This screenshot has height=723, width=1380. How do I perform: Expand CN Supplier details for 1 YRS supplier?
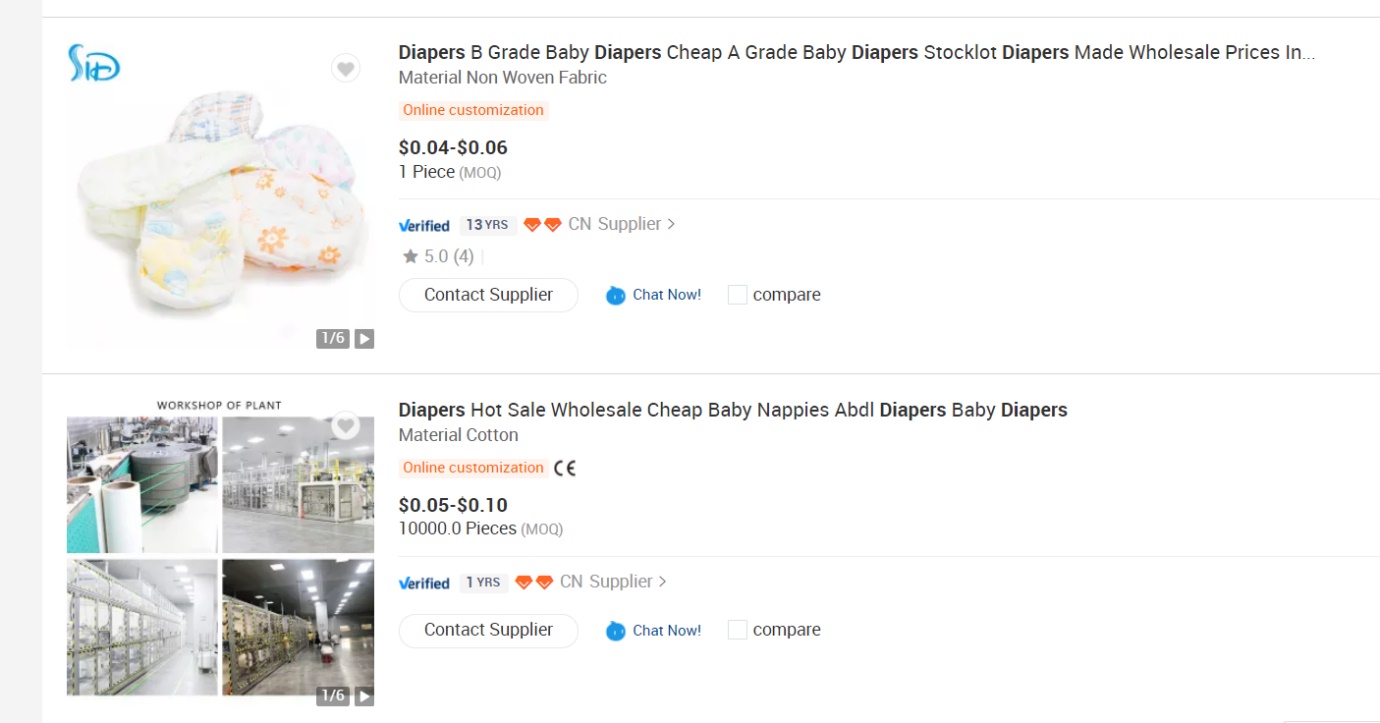[613, 582]
